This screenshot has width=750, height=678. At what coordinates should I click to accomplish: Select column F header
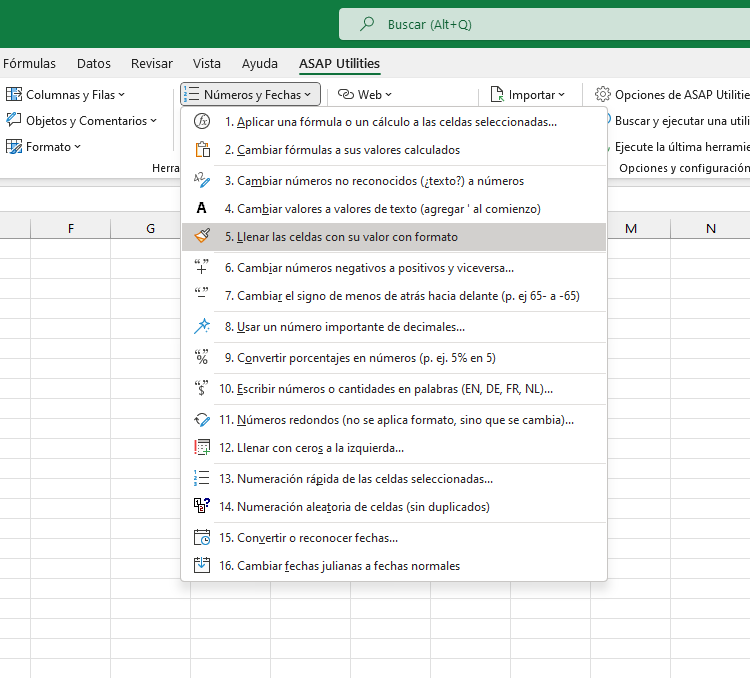[70, 229]
